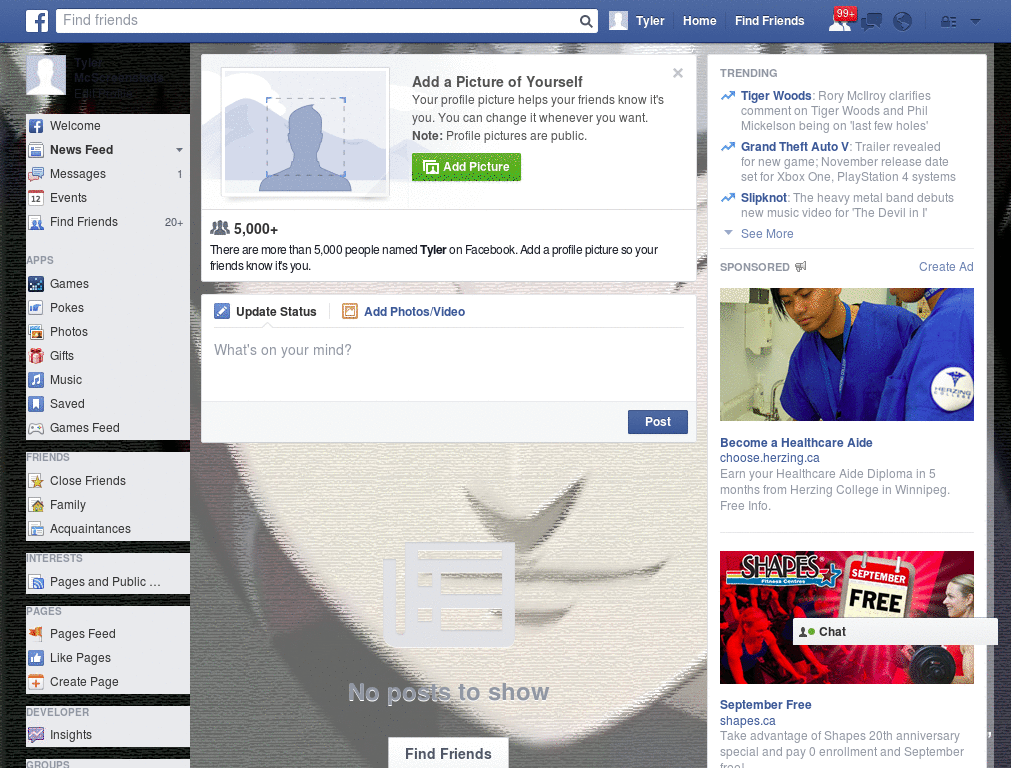Click the Herzing healthcare aide ad image
1024x768 pixels.
click(x=846, y=355)
